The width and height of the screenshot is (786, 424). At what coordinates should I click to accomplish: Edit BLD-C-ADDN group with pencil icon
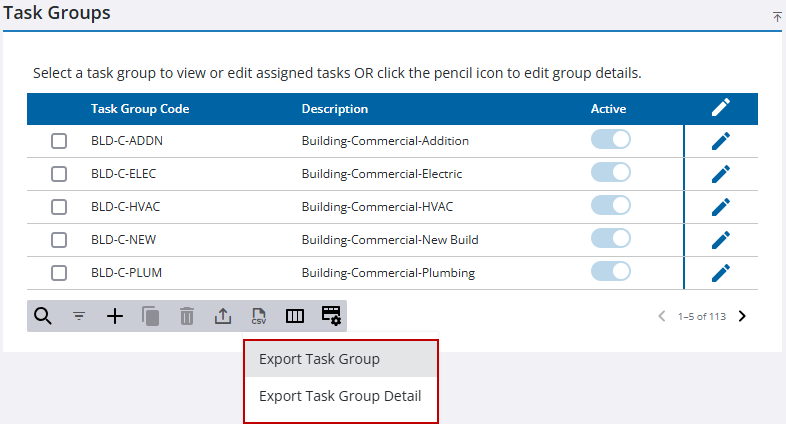click(x=721, y=141)
